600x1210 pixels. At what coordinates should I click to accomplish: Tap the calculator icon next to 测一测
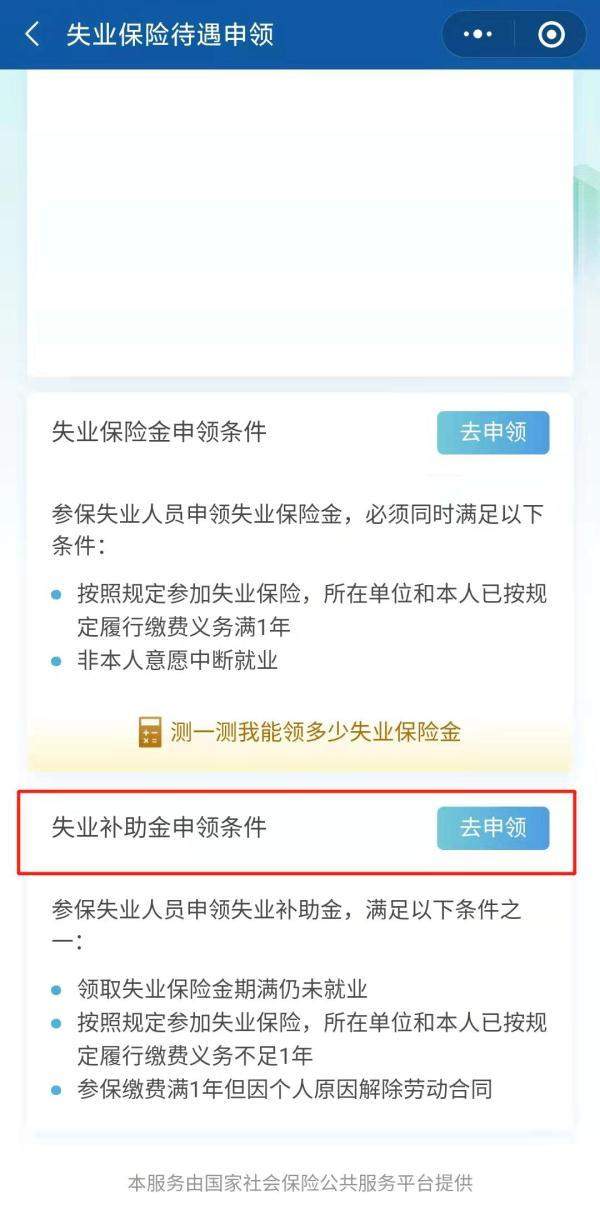point(150,732)
